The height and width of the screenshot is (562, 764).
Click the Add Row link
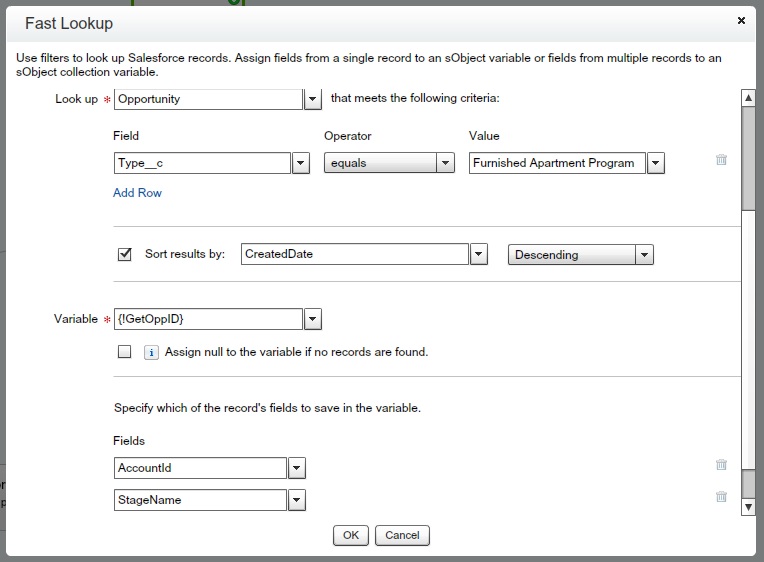click(137, 193)
